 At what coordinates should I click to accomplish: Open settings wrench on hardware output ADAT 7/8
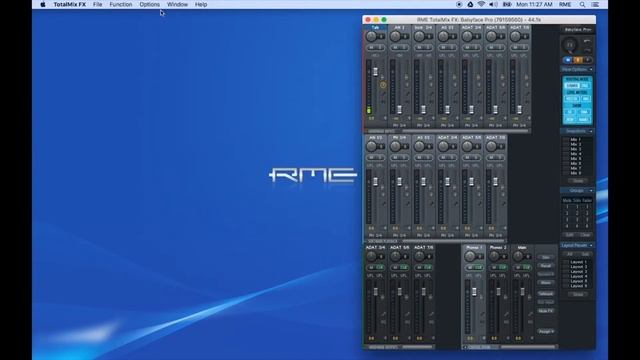[x=431, y=314]
